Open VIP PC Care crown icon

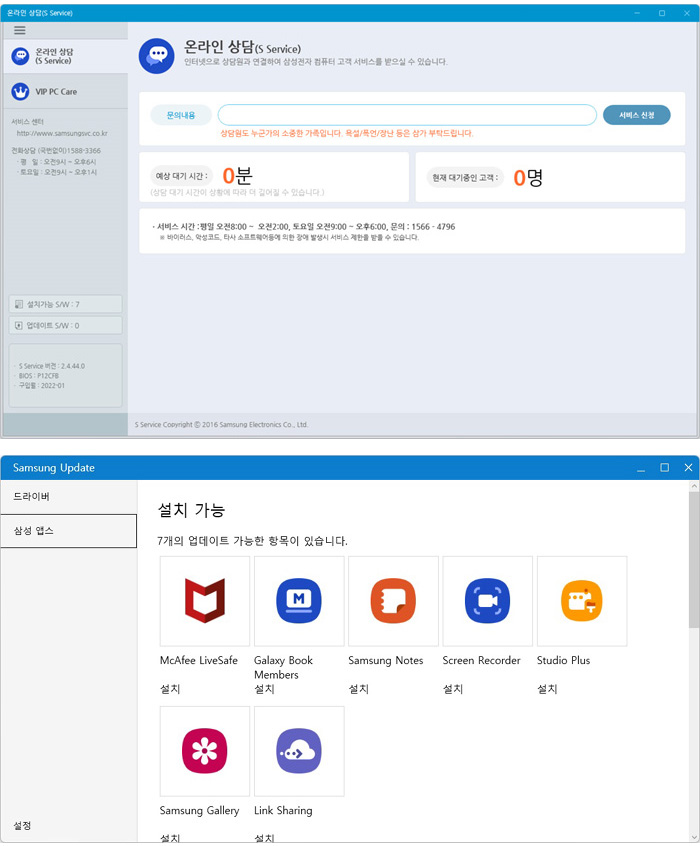coord(21,92)
